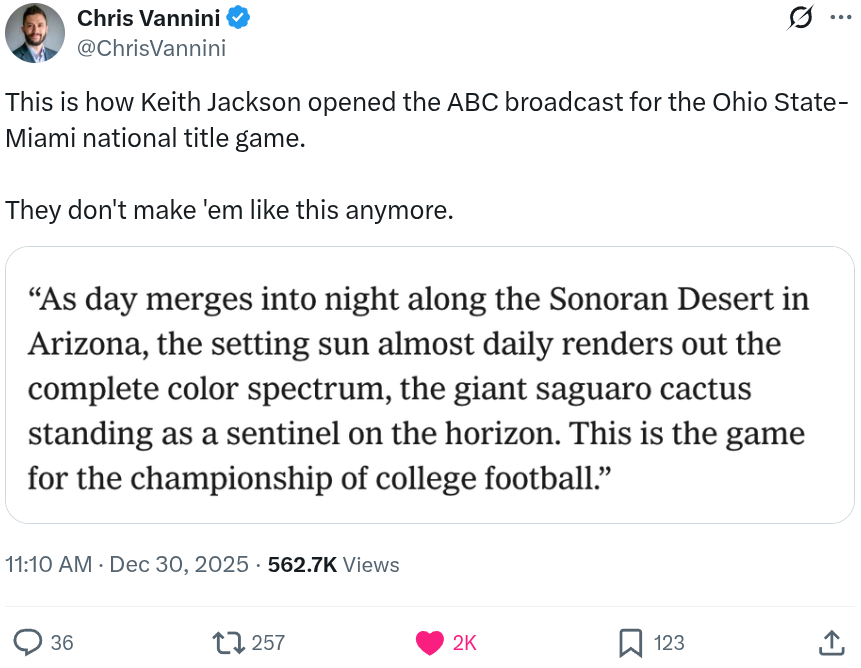Click the 36 replies count
Image resolution: width=861 pixels, height=668 pixels.
(x=62, y=642)
